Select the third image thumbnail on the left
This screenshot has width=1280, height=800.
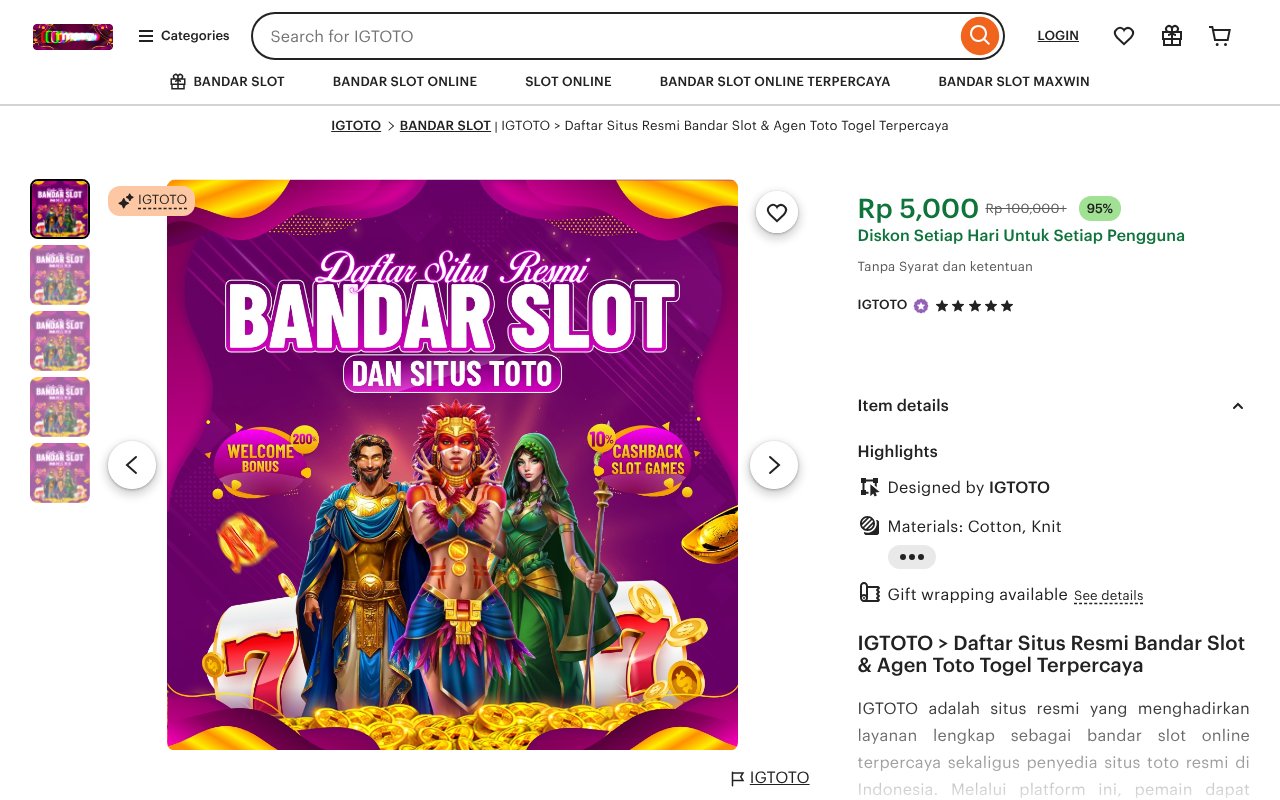click(x=59, y=341)
